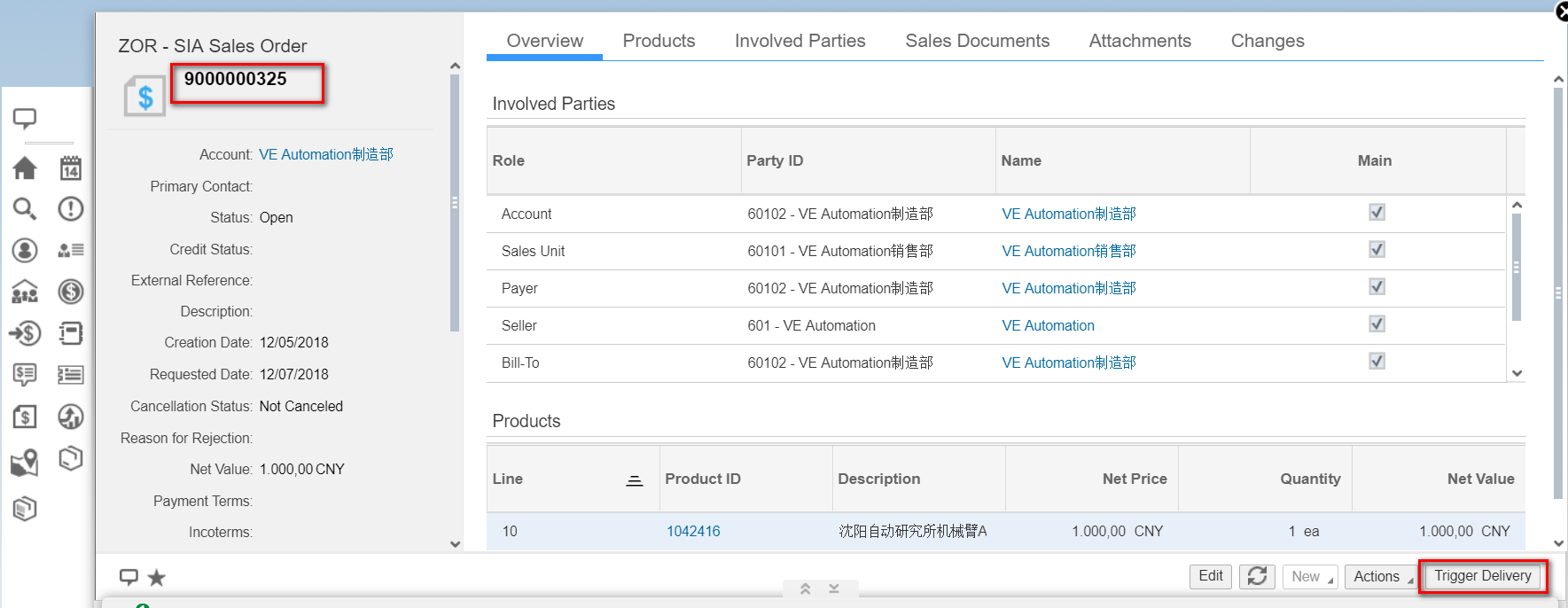Screen dimensions: 1568x608
Task: Open Account link VE Automation制造部 in details
Action: [x=326, y=154]
